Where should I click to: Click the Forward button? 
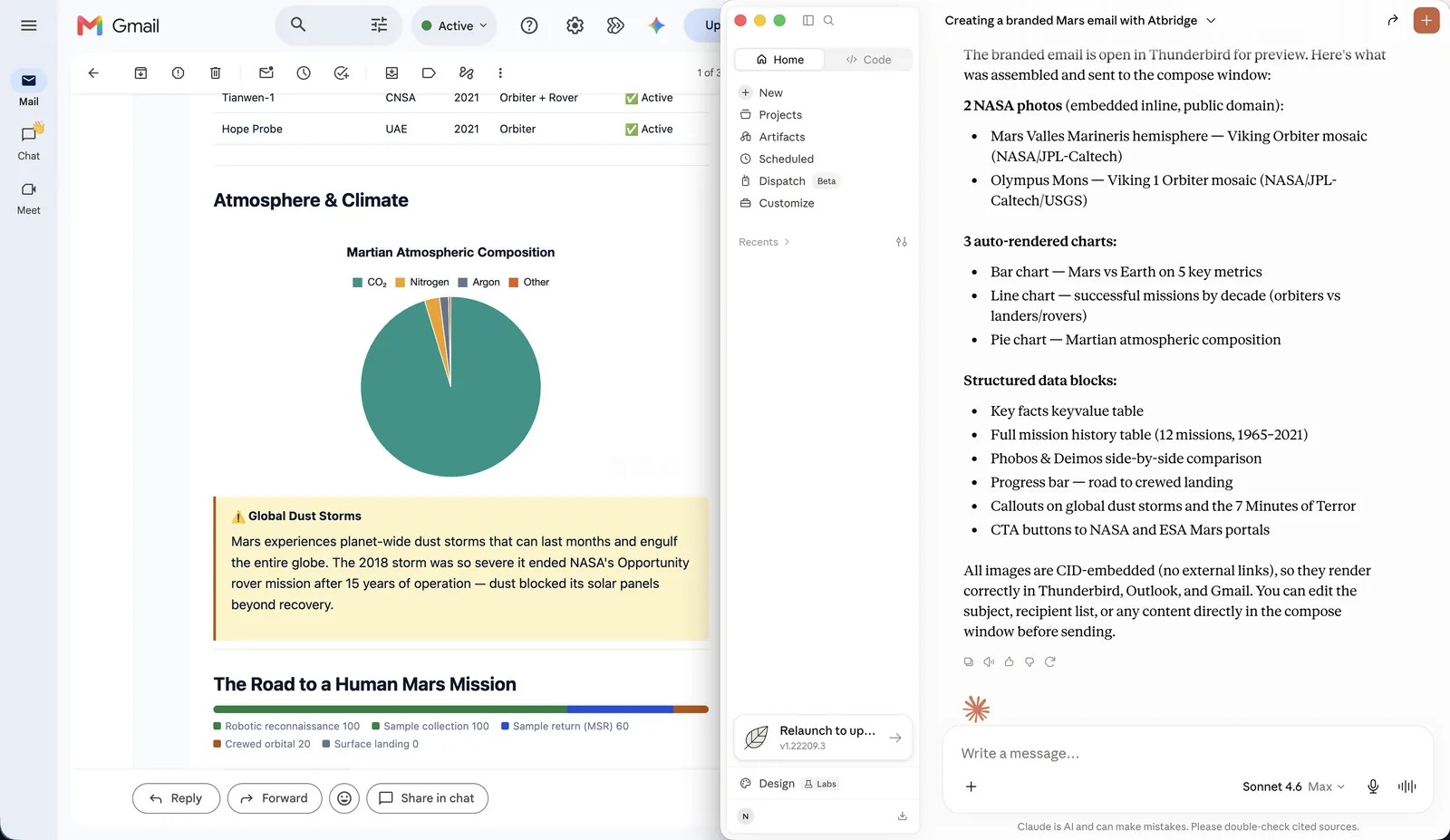(275, 798)
